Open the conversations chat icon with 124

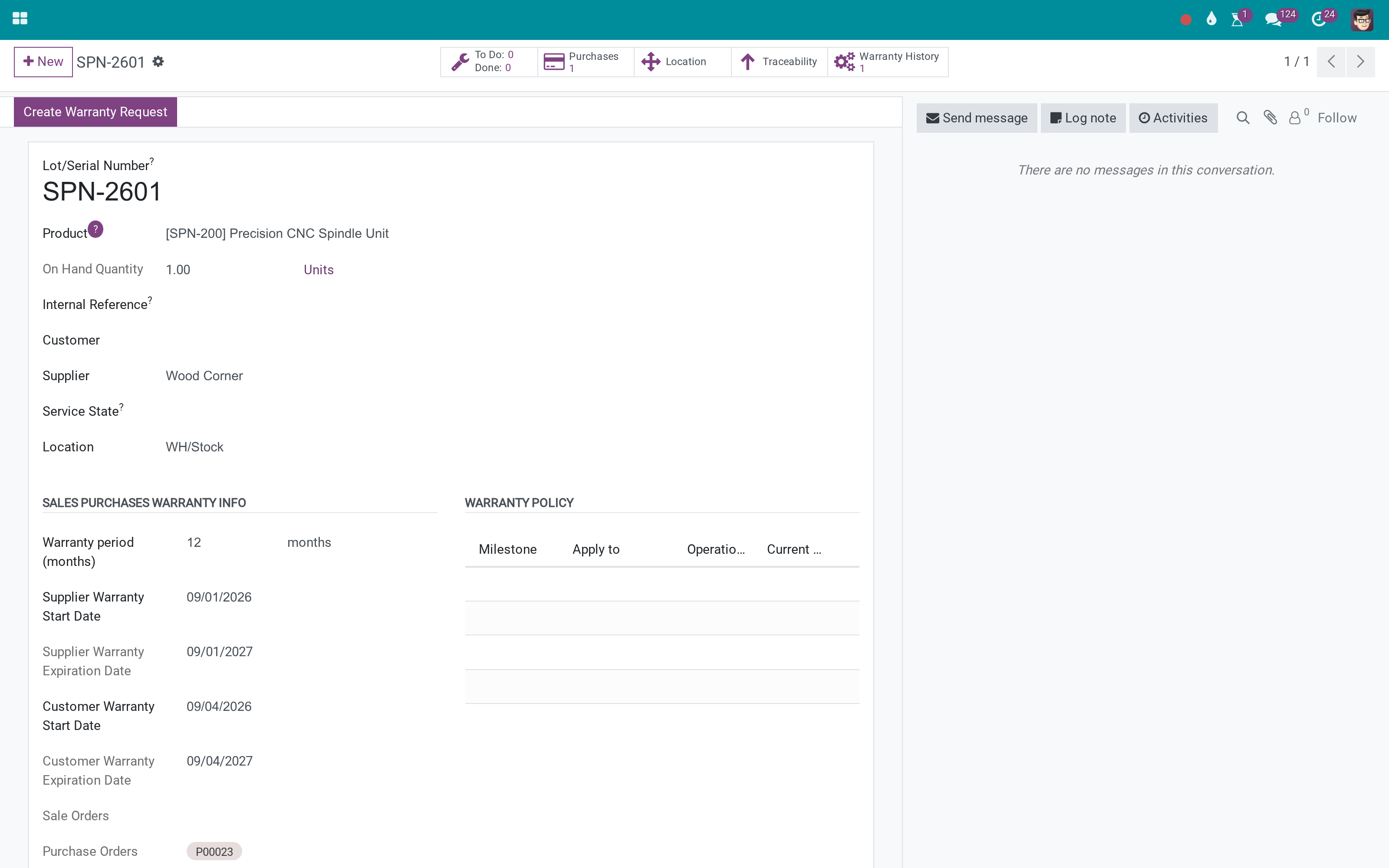[x=1273, y=20]
